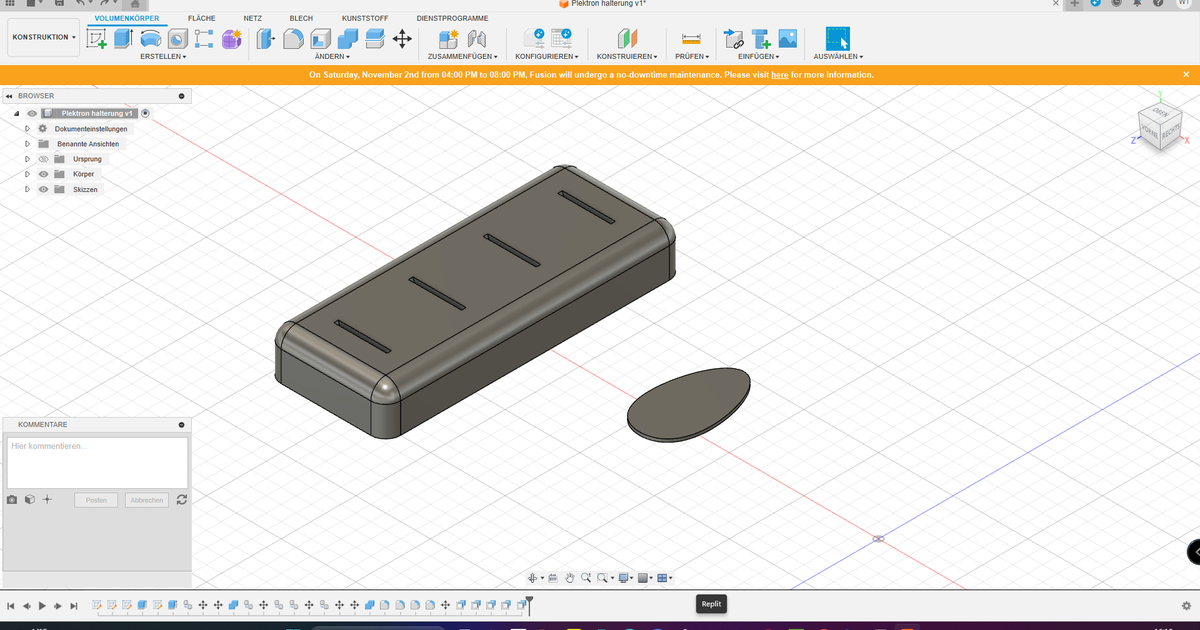Toggle visibility of the Körper folder
The image size is (1200, 630).
coord(43,173)
